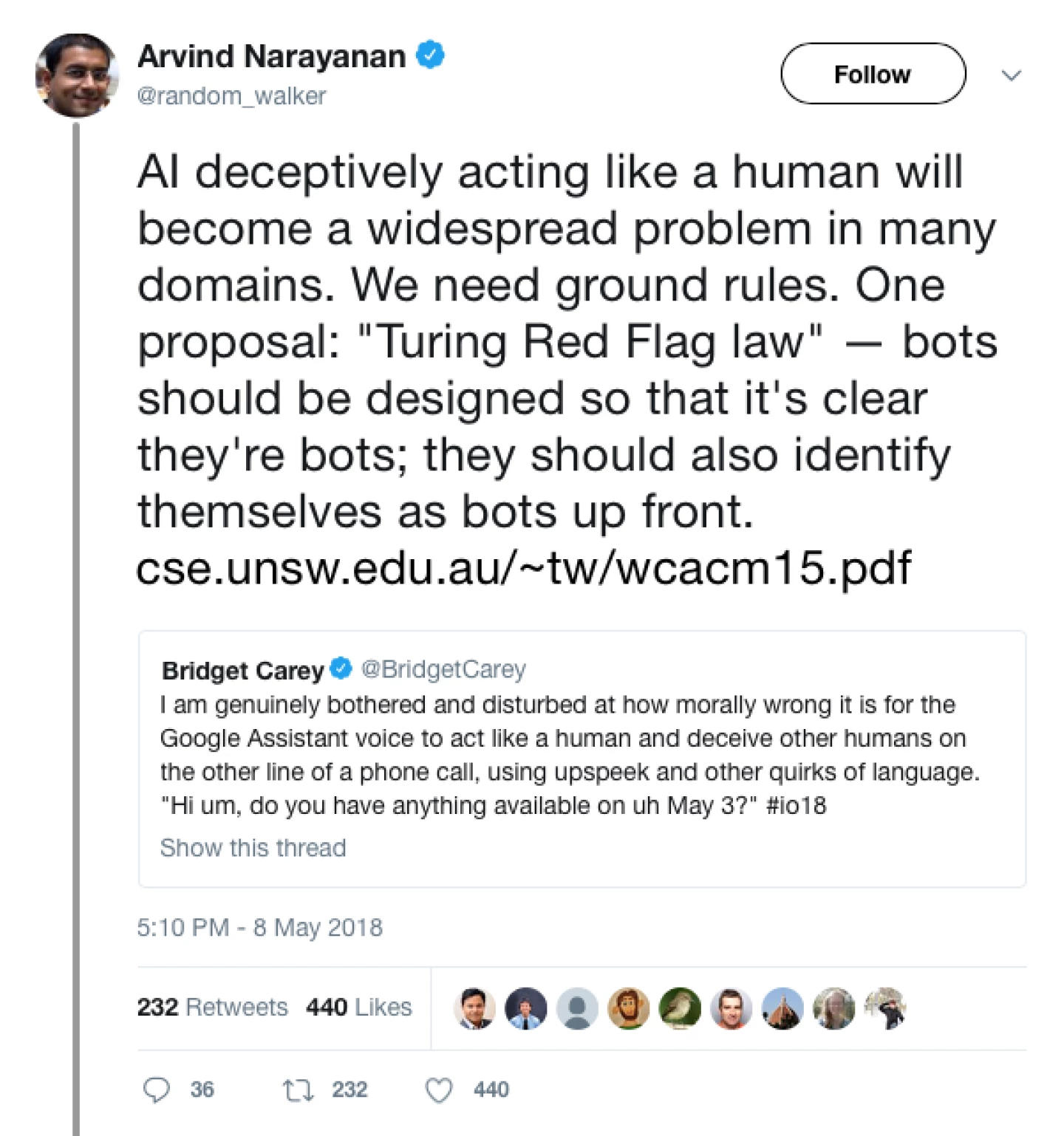Viewport: 1064px width, 1136px height.
Task: Click the reply speech bubble icon
Action: (157, 1089)
